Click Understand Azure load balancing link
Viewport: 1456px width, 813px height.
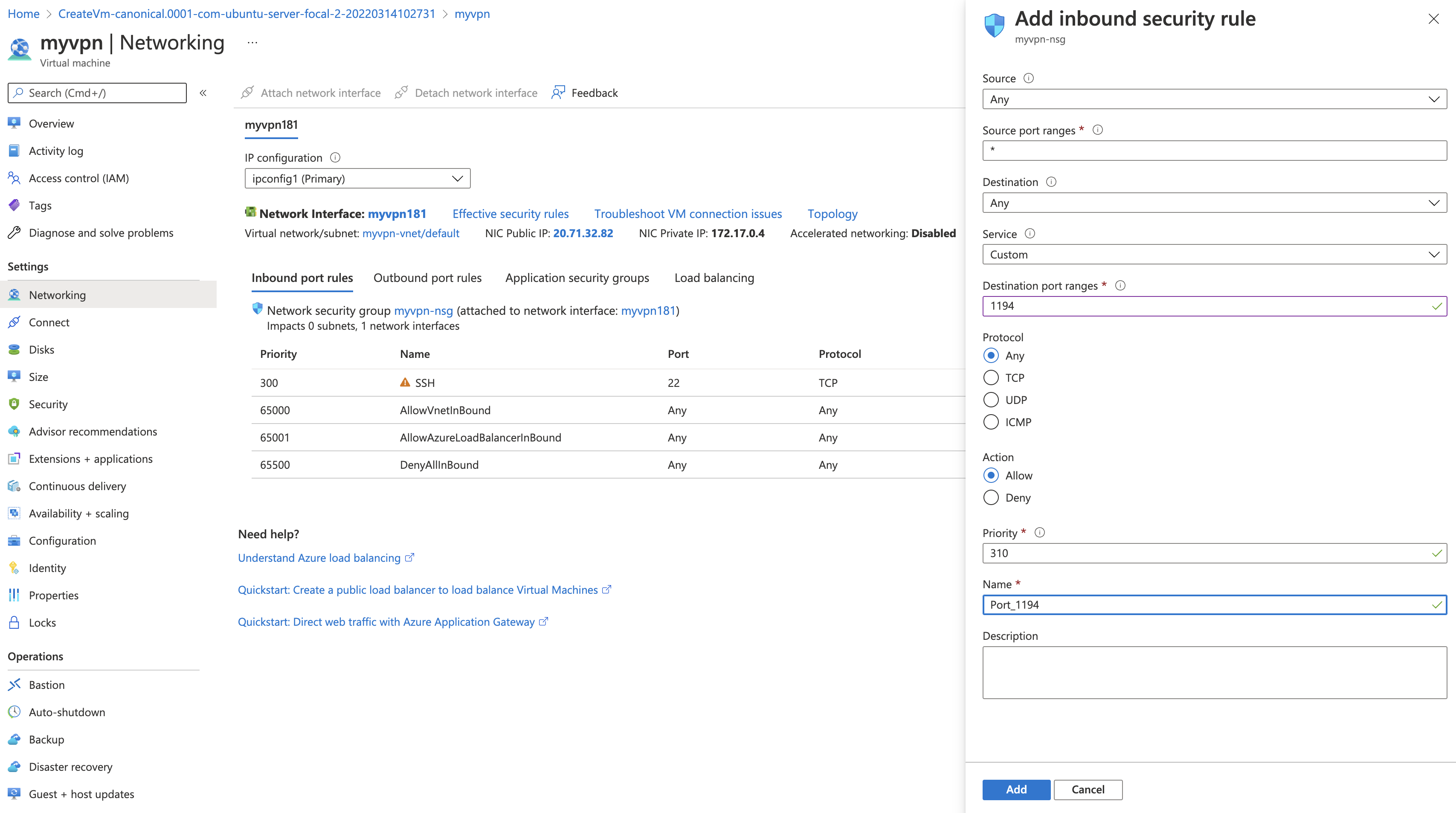pyautogui.click(x=326, y=557)
